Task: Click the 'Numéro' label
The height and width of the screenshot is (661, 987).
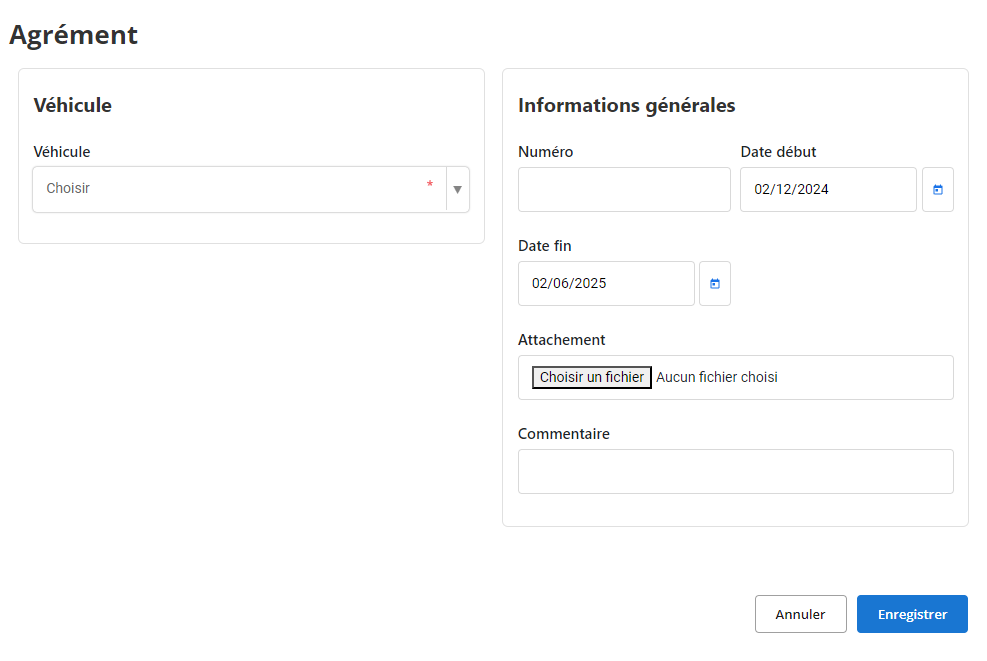Action: tap(545, 152)
